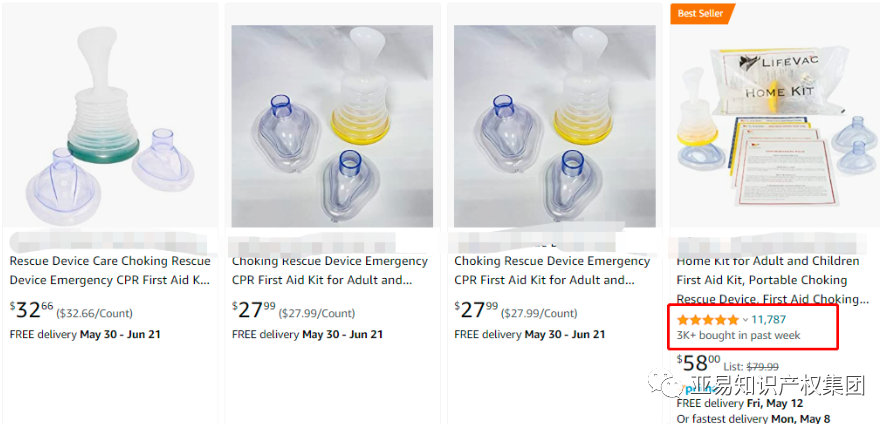Click the ($32.66/Count) unit price text

point(94,313)
